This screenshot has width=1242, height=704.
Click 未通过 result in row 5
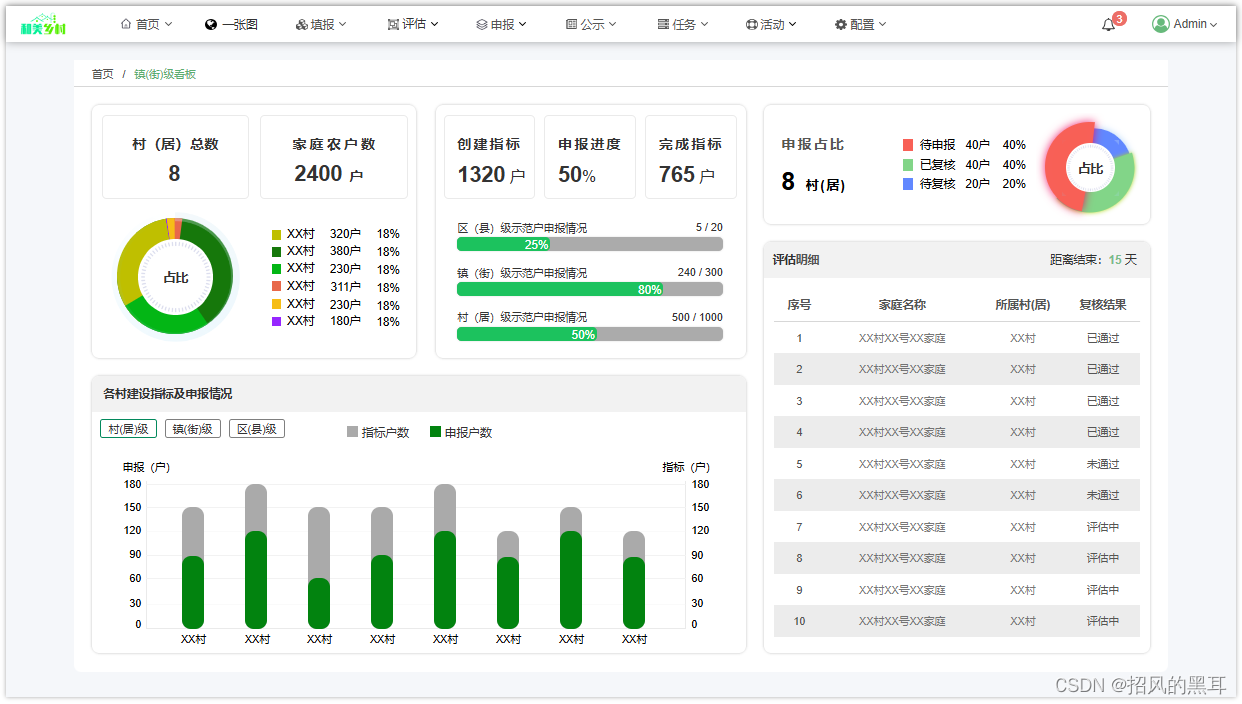(x=1103, y=464)
